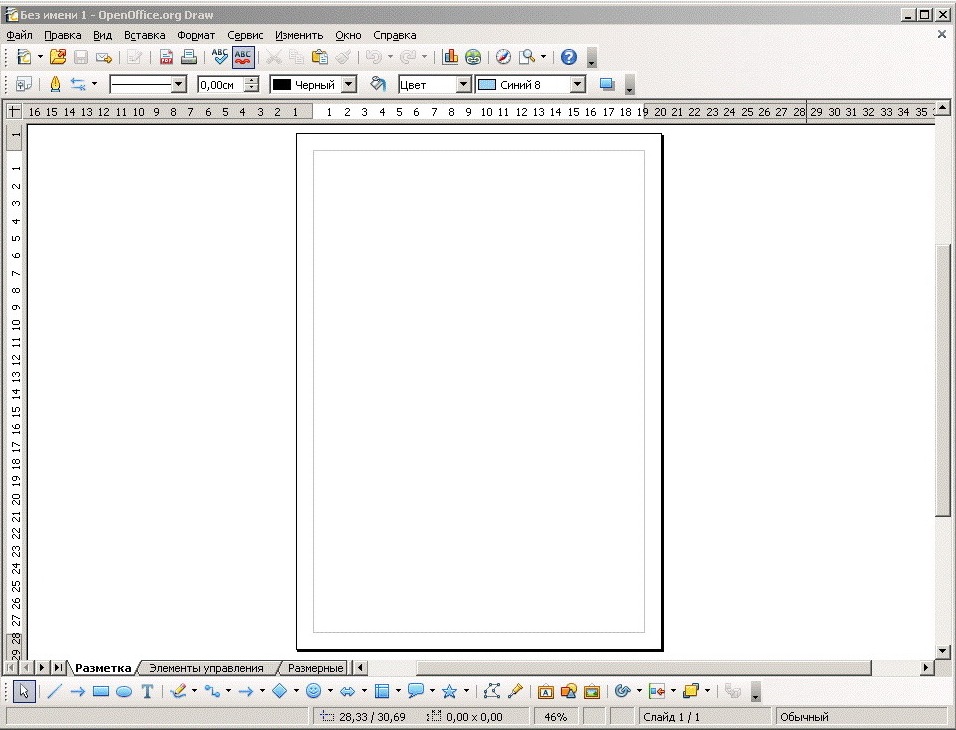
Task: Expand the fill type dropdown showing Цвет
Action: [463, 84]
